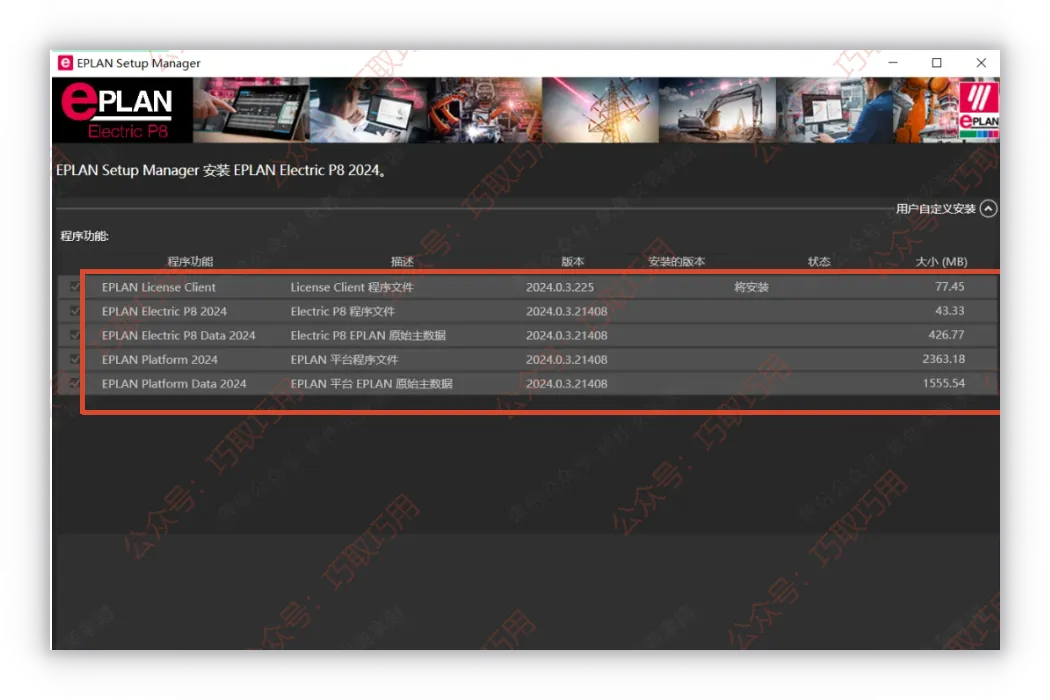Click the 大小 (MB) column header
This screenshot has height=700, width=1050.
(x=942, y=261)
